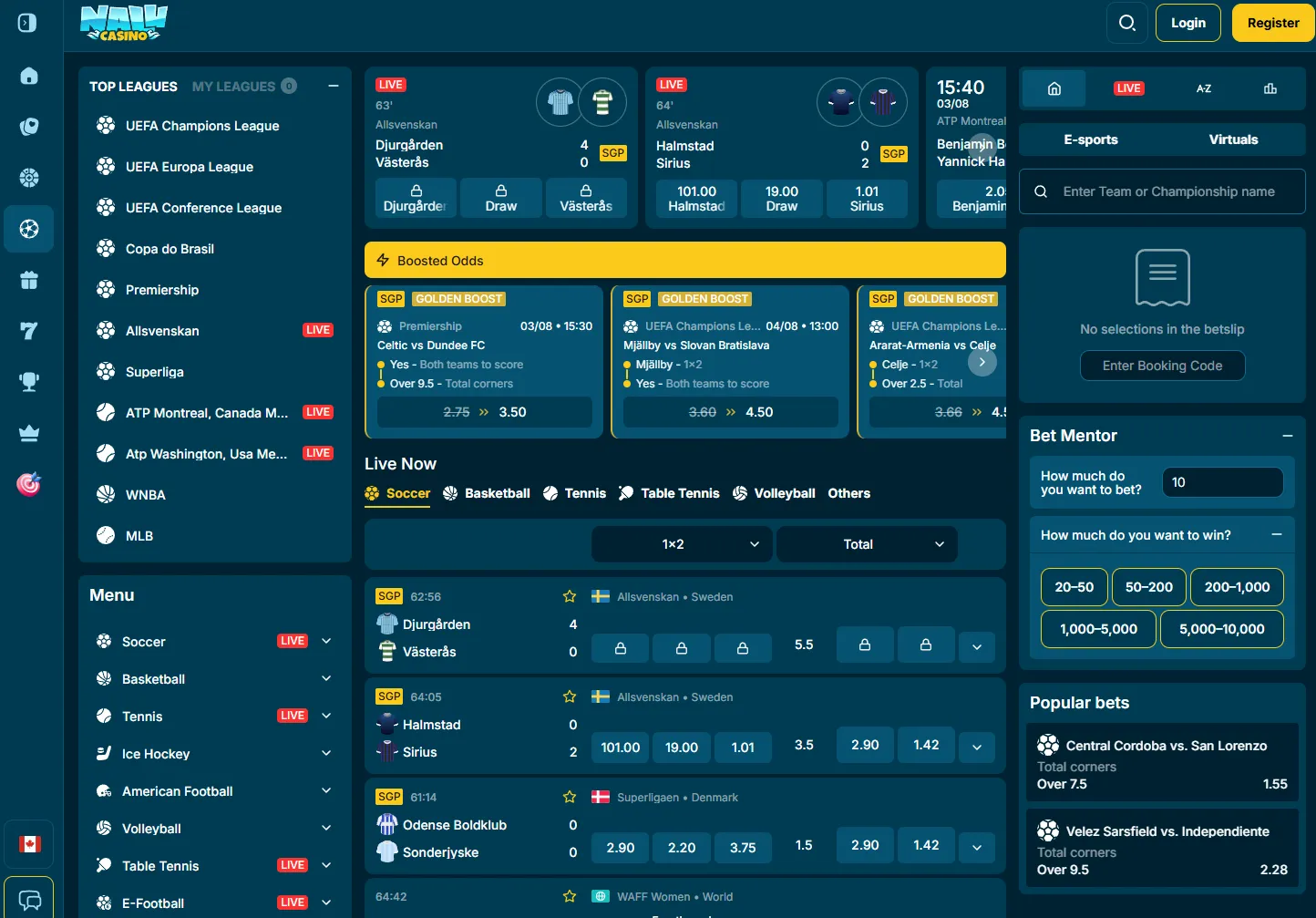Open the statistics bar chart icon

[x=1270, y=88]
